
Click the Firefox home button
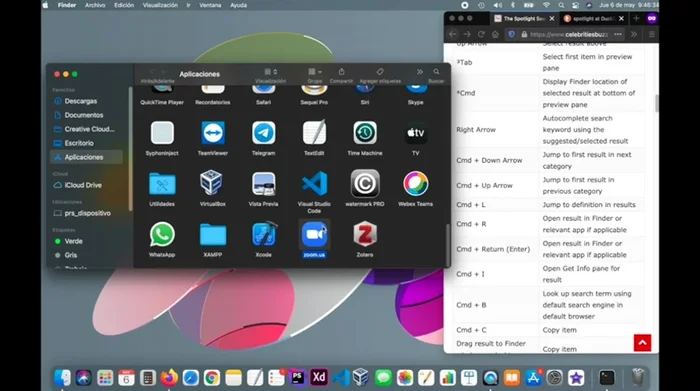(x=495, y=34)
